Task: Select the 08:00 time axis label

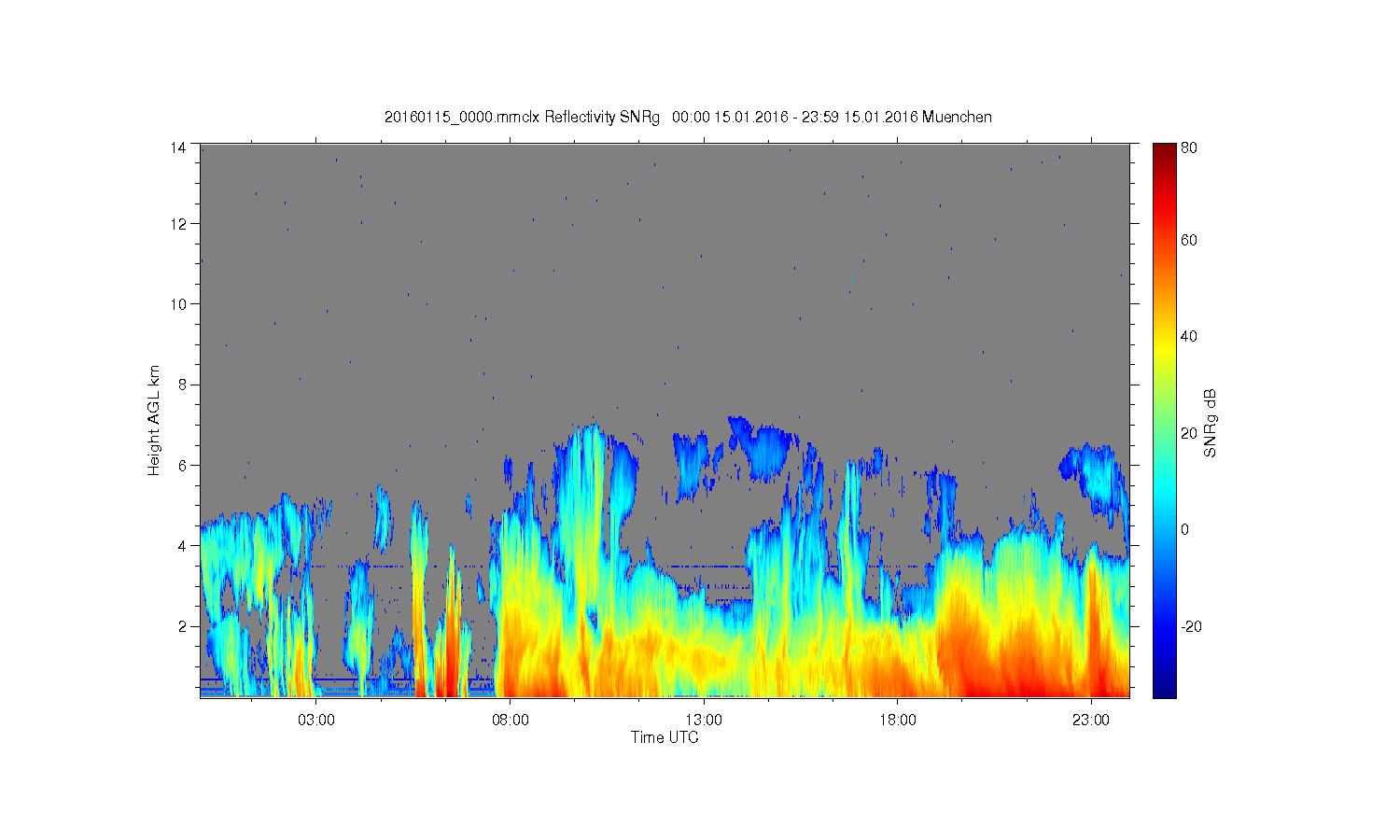Action: 511,721
